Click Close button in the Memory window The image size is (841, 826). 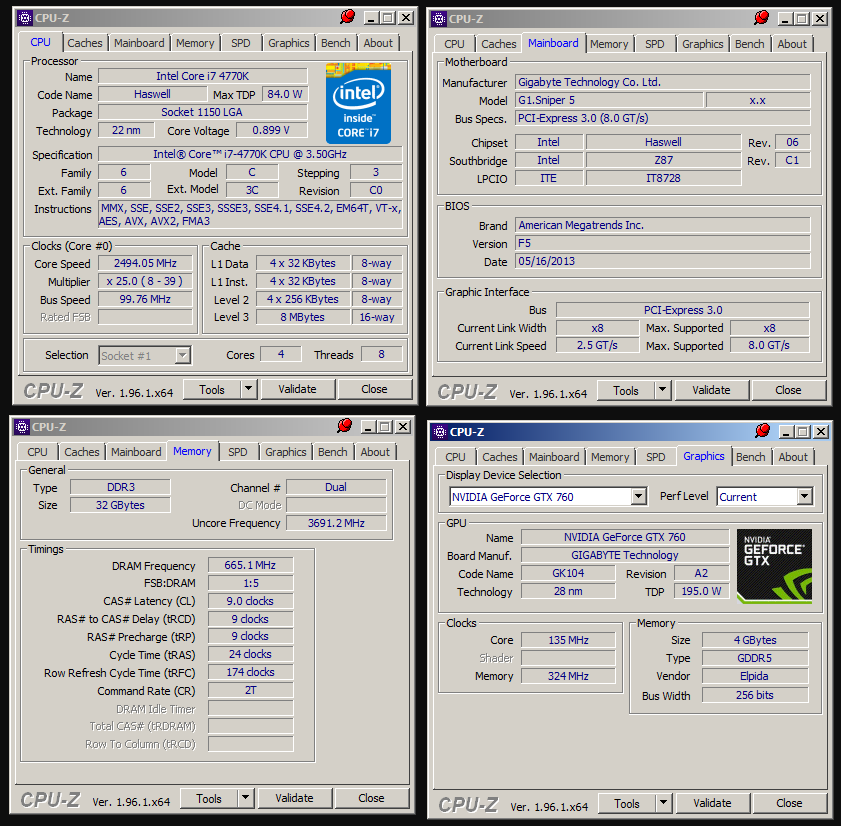371,798
